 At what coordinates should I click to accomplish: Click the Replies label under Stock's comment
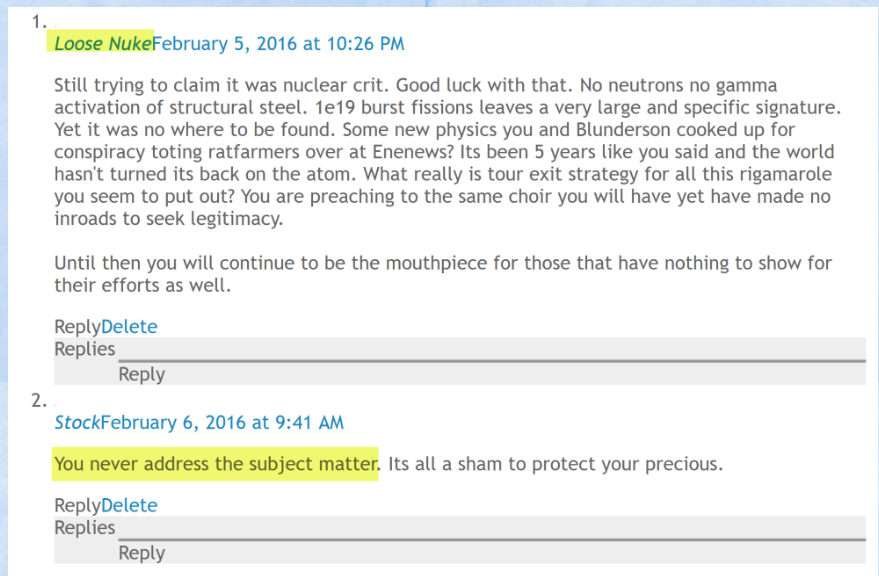click(x=85, y=528)
